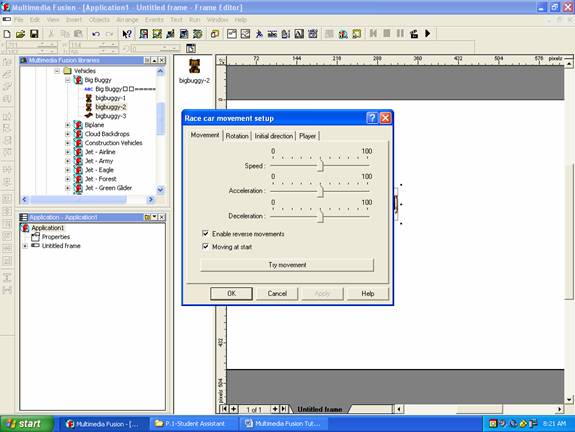Click the small calendar icon below toolbar

pos(191,48)
